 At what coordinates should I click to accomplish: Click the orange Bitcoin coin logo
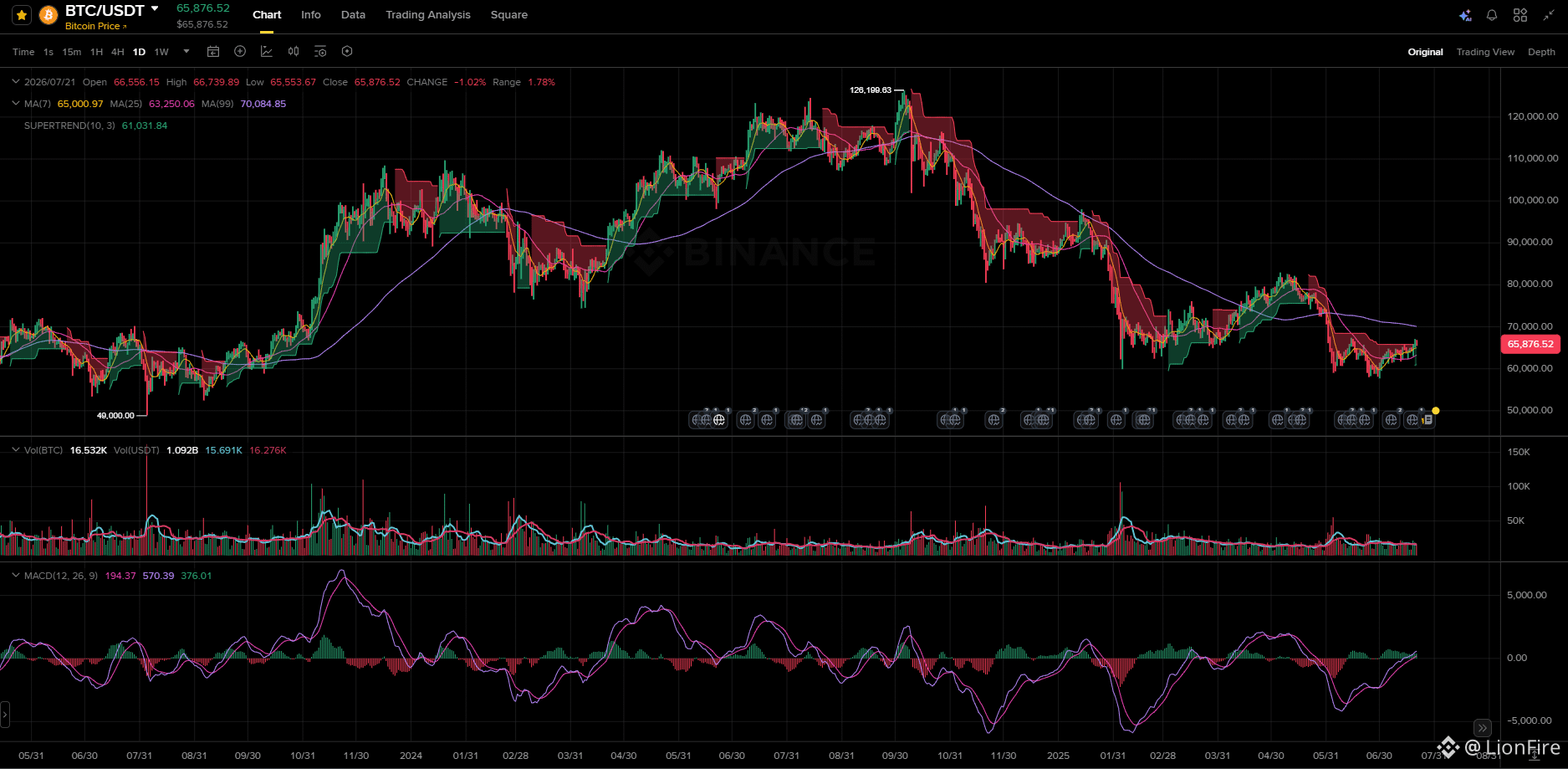point(49,15)
